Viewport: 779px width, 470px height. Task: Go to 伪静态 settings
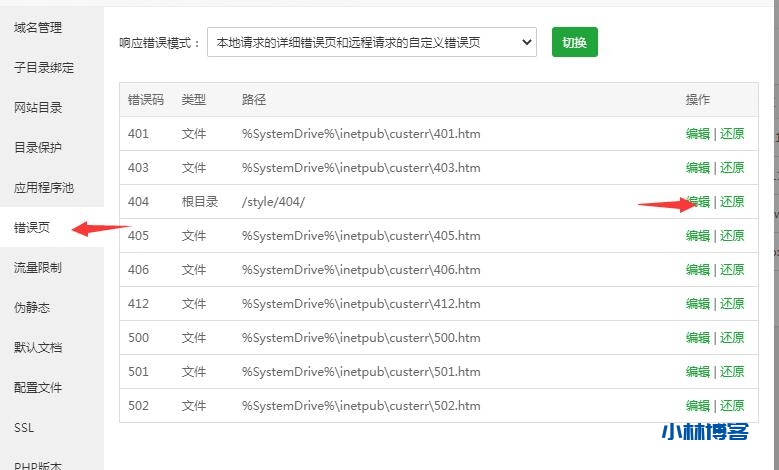pyautogui.click(x=32, y=307)
